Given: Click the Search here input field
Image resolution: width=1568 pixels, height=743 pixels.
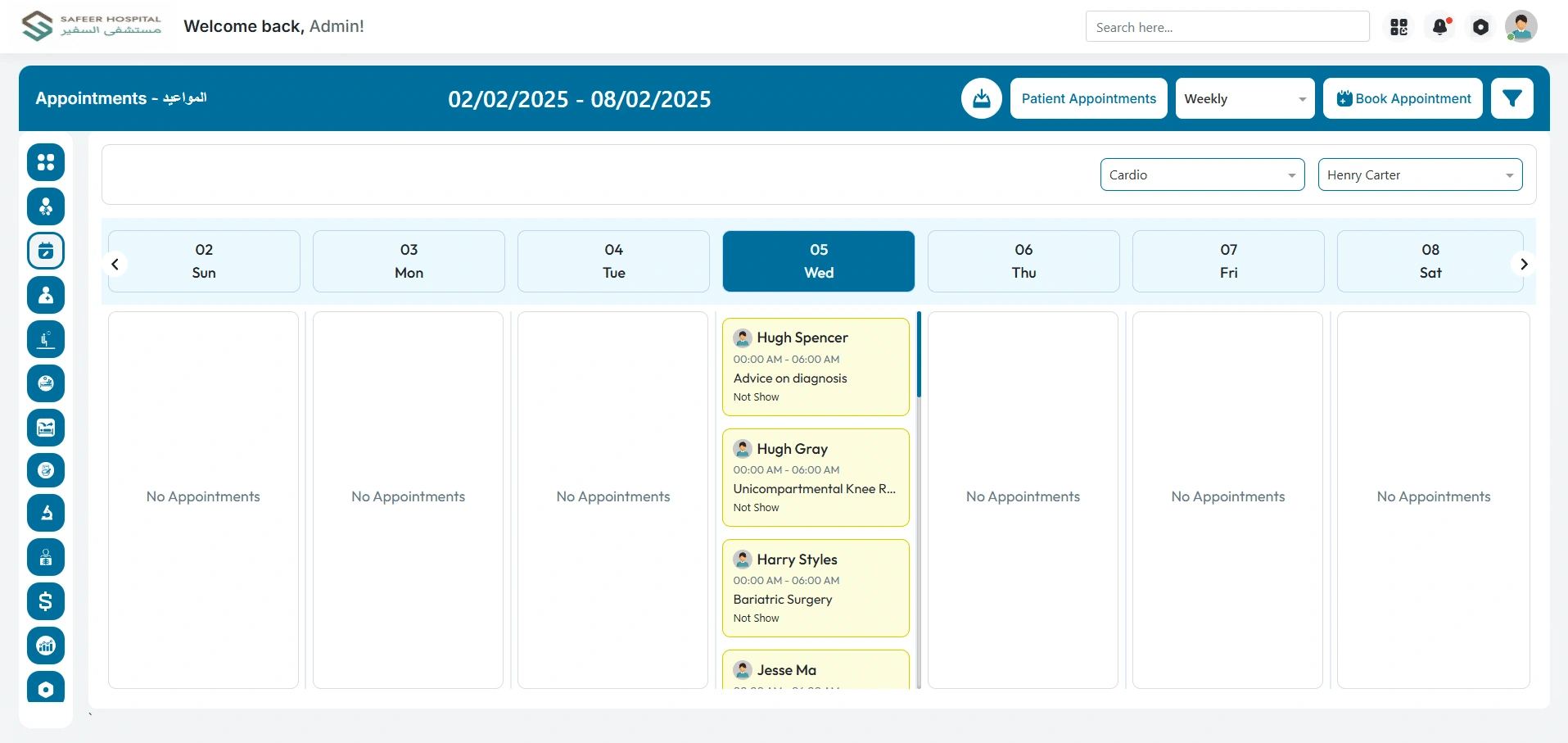Looking at the screenshot, I should point(1227,27).
